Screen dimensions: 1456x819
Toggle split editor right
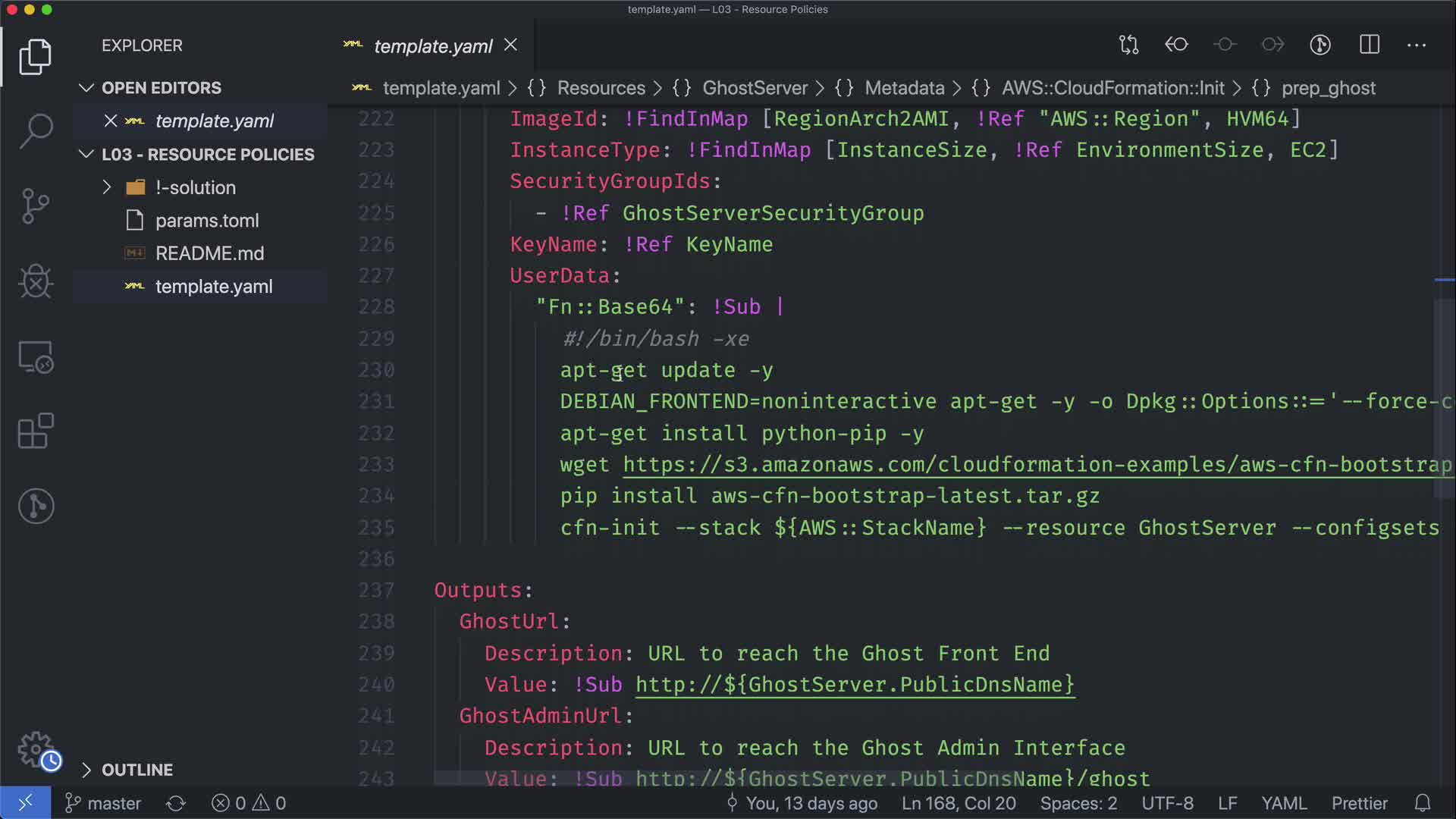[x=1369, y=45]
